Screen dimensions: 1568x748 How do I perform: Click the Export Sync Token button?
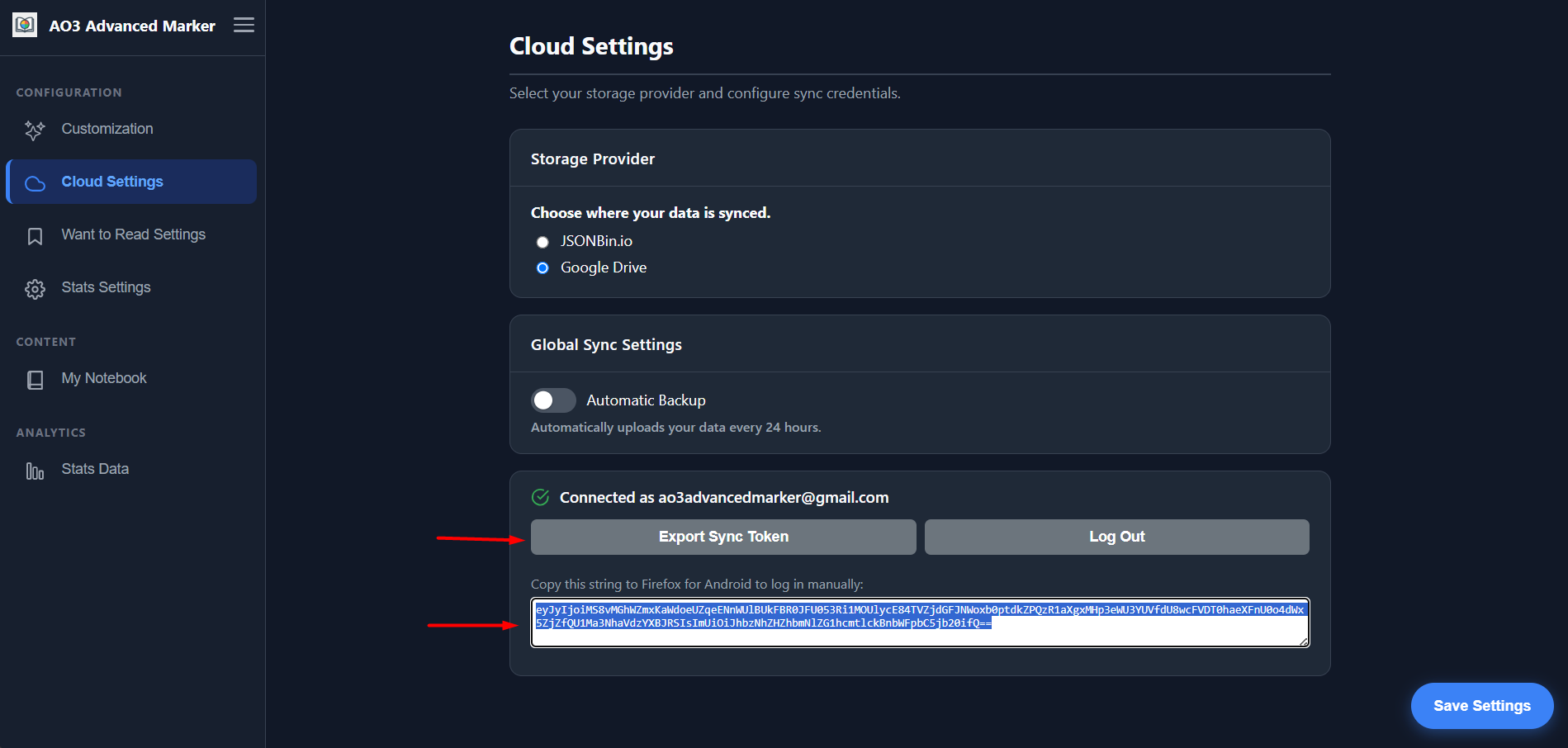723,537
